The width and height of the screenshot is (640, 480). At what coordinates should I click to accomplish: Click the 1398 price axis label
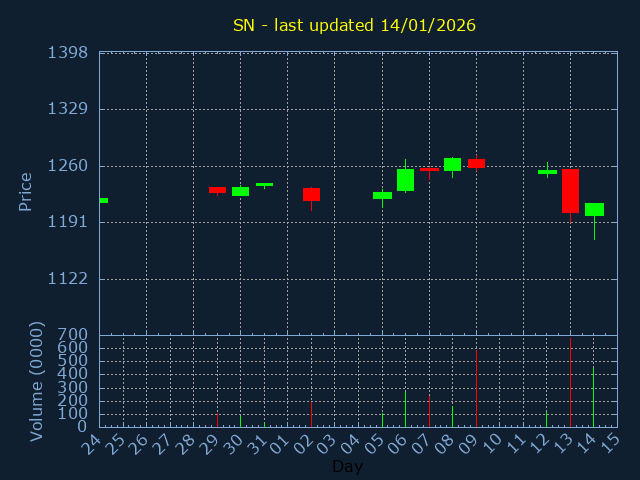pyautogui.click(x=68, y=52)
